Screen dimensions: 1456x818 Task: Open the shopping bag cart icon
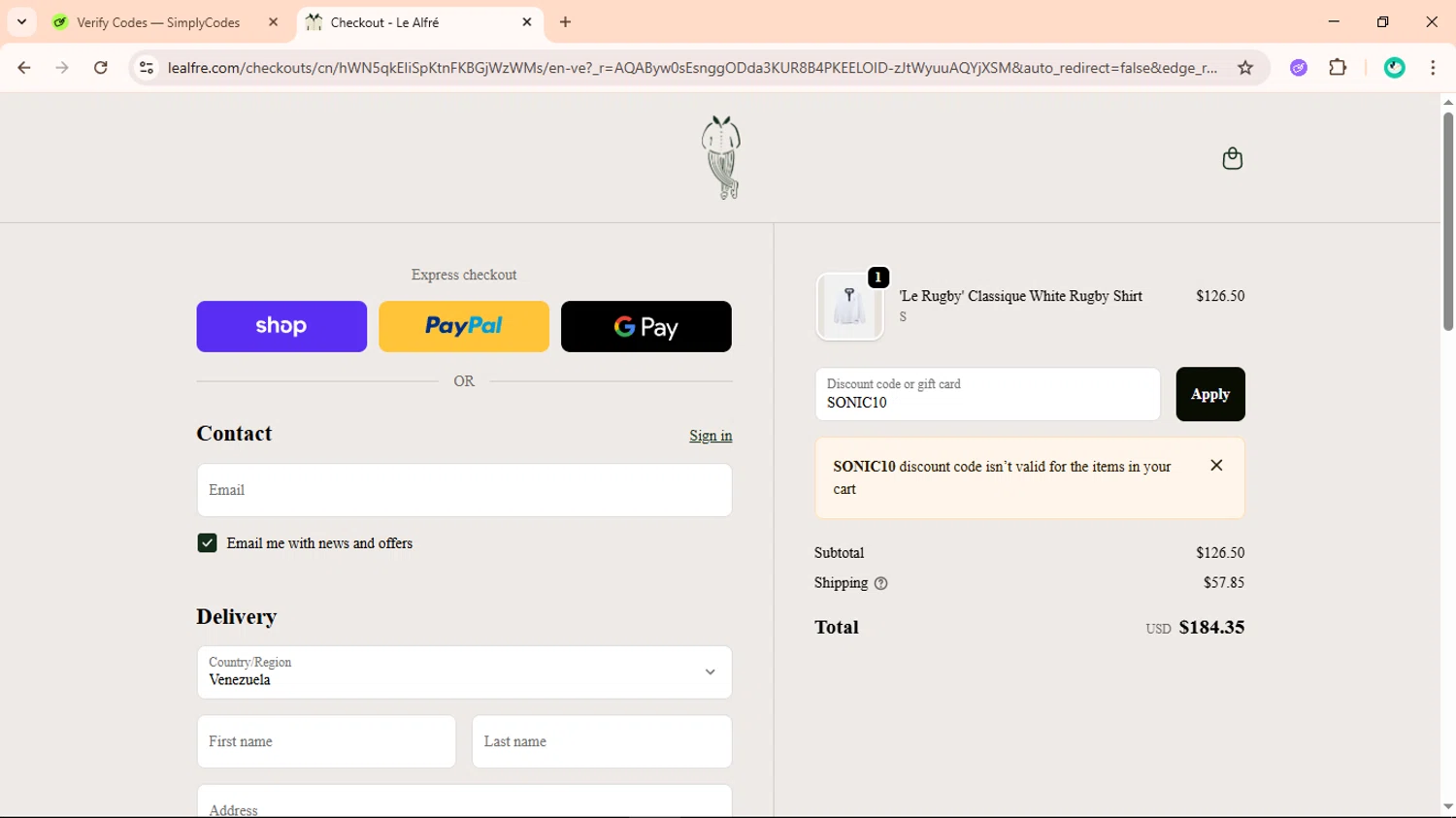(x=1232, y=158)
